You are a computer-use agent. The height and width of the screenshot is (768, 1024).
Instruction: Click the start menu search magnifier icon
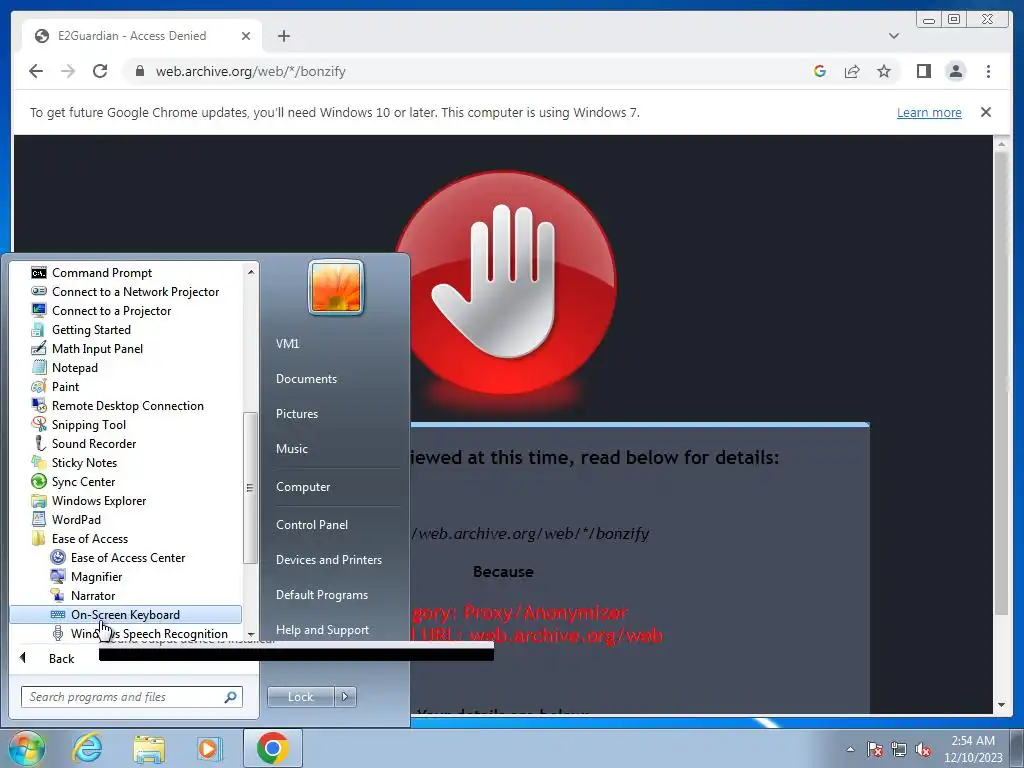tap(230, 697)
